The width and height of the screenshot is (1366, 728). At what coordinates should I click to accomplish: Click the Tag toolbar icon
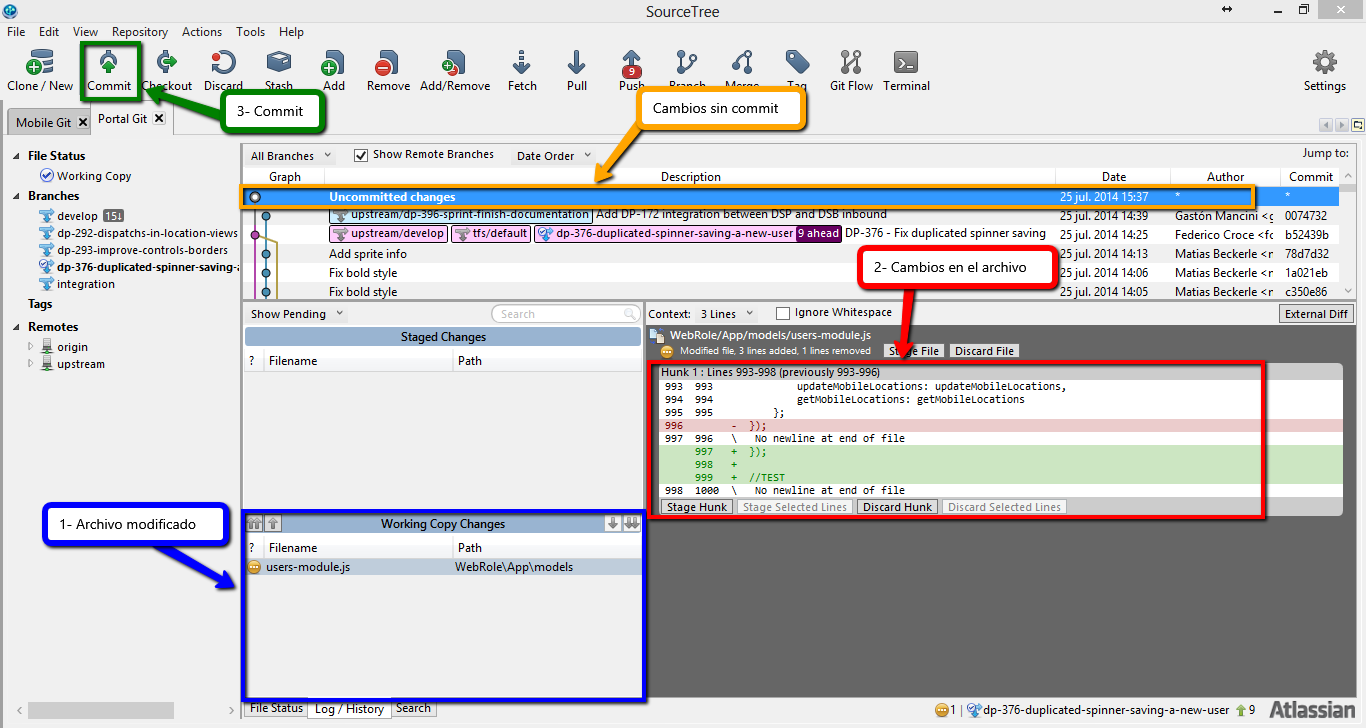point(797,70)
